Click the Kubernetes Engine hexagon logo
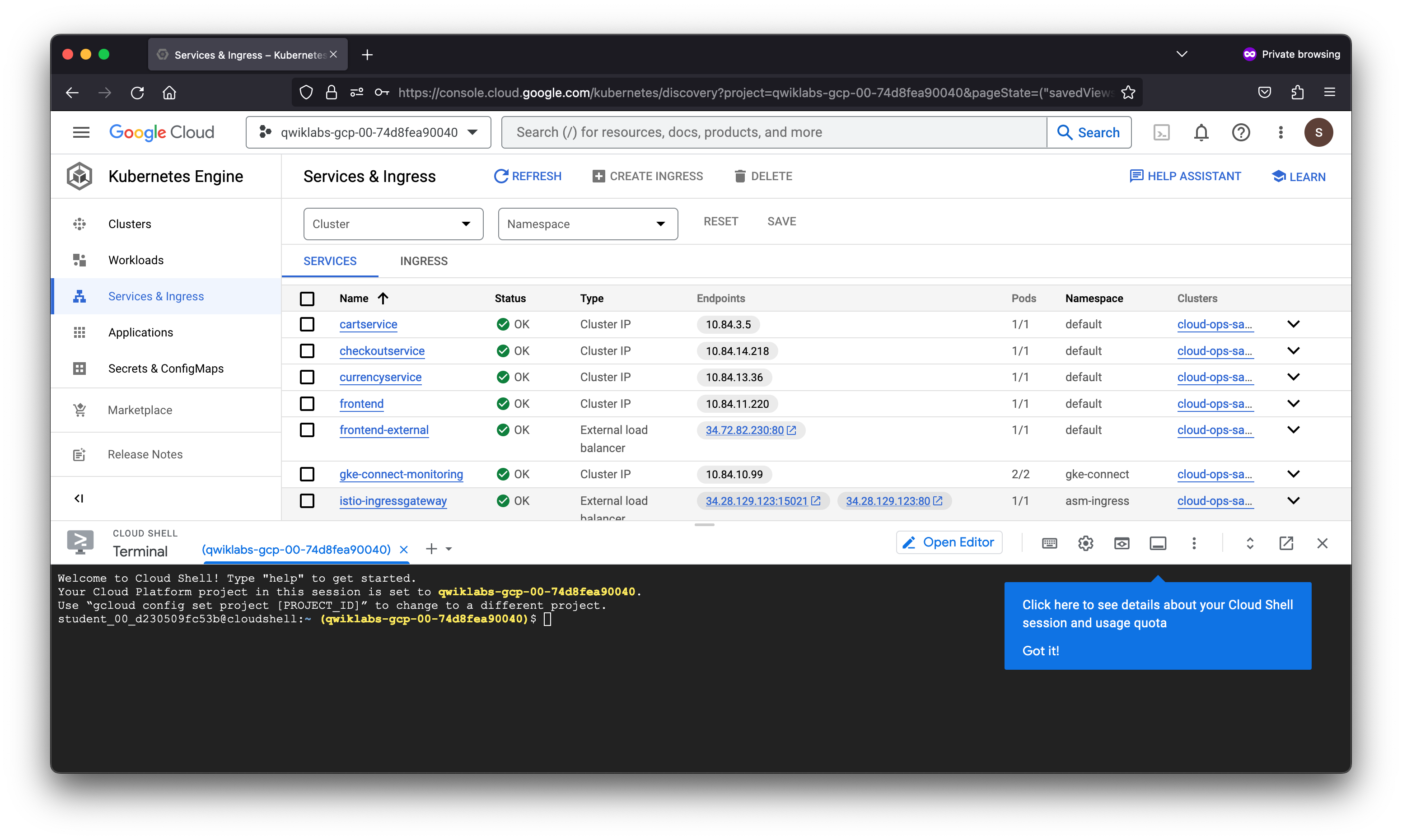Screen dimensions: 1402x840 [x=79, y=177]
